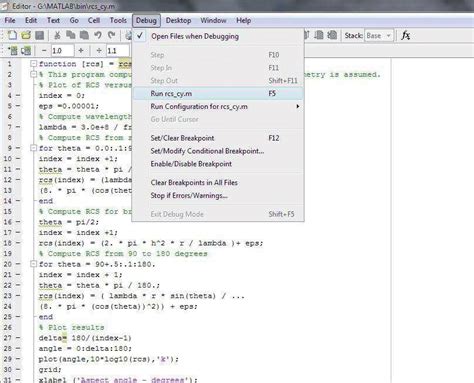Click code line 'eps =0.00001;'
This screenshot has width=474, height=383.
click(x=69, y=106)
